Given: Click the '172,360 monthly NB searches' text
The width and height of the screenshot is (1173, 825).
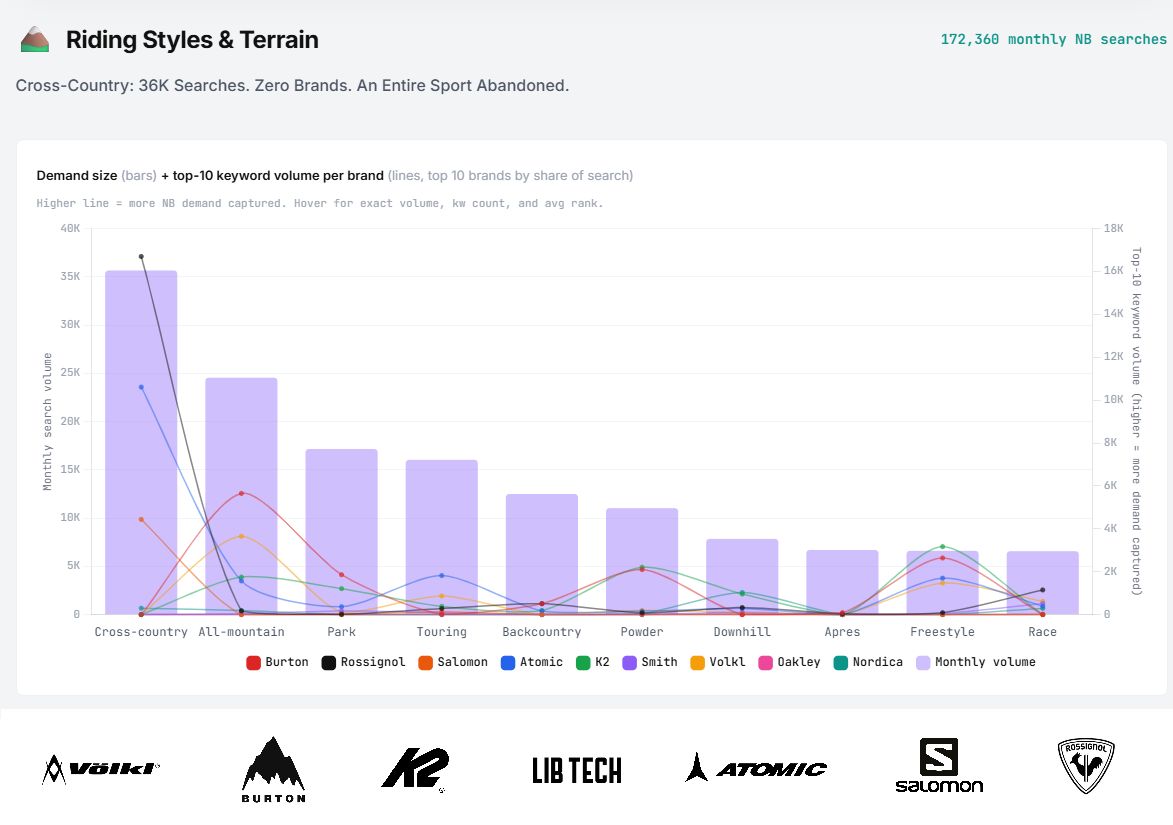Looking at the screenshot, I should tap(1053, 40).
